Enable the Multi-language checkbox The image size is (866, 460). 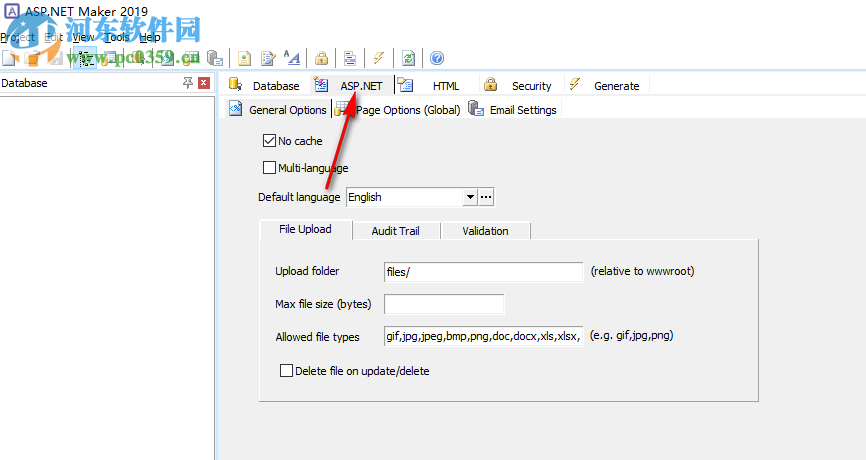coord(269,167)
